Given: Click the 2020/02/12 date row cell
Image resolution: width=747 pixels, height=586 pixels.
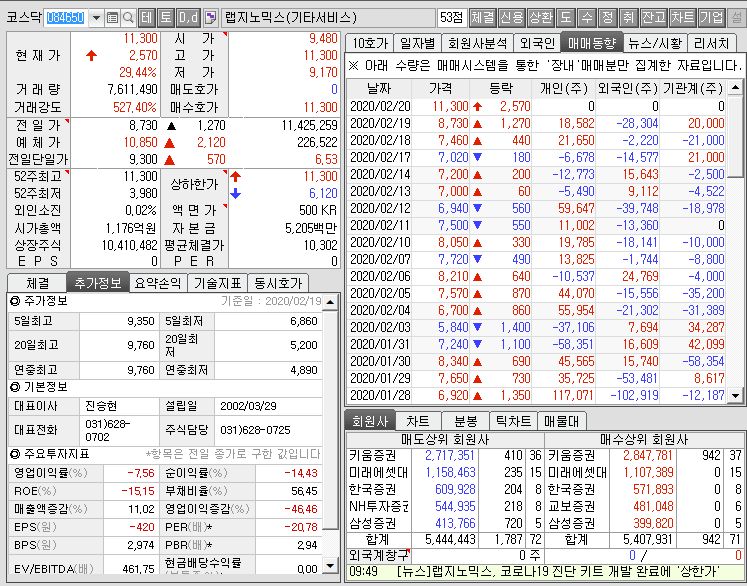Looking at the screenshot, I should (x=380, y=208).
